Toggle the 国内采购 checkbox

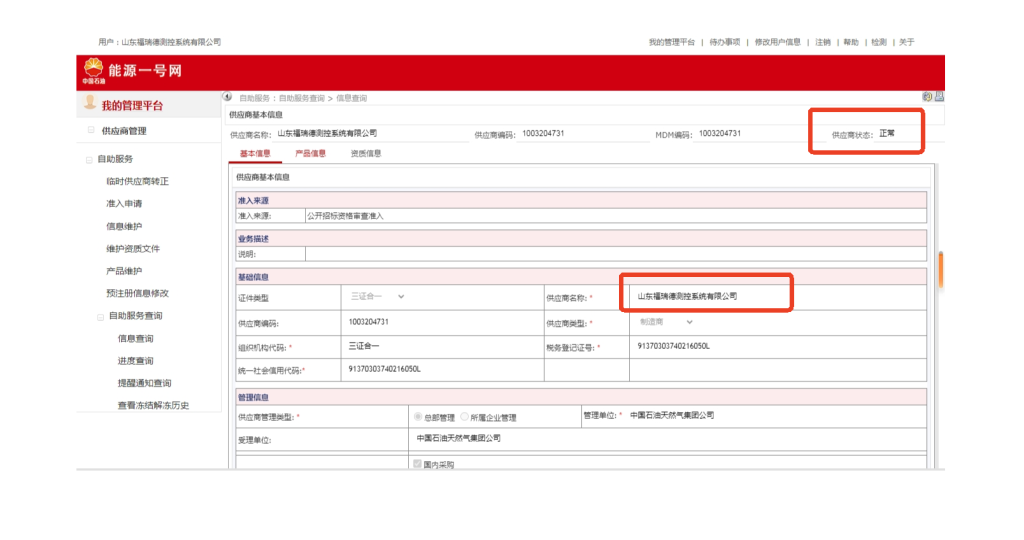click(x=418, y=464)
